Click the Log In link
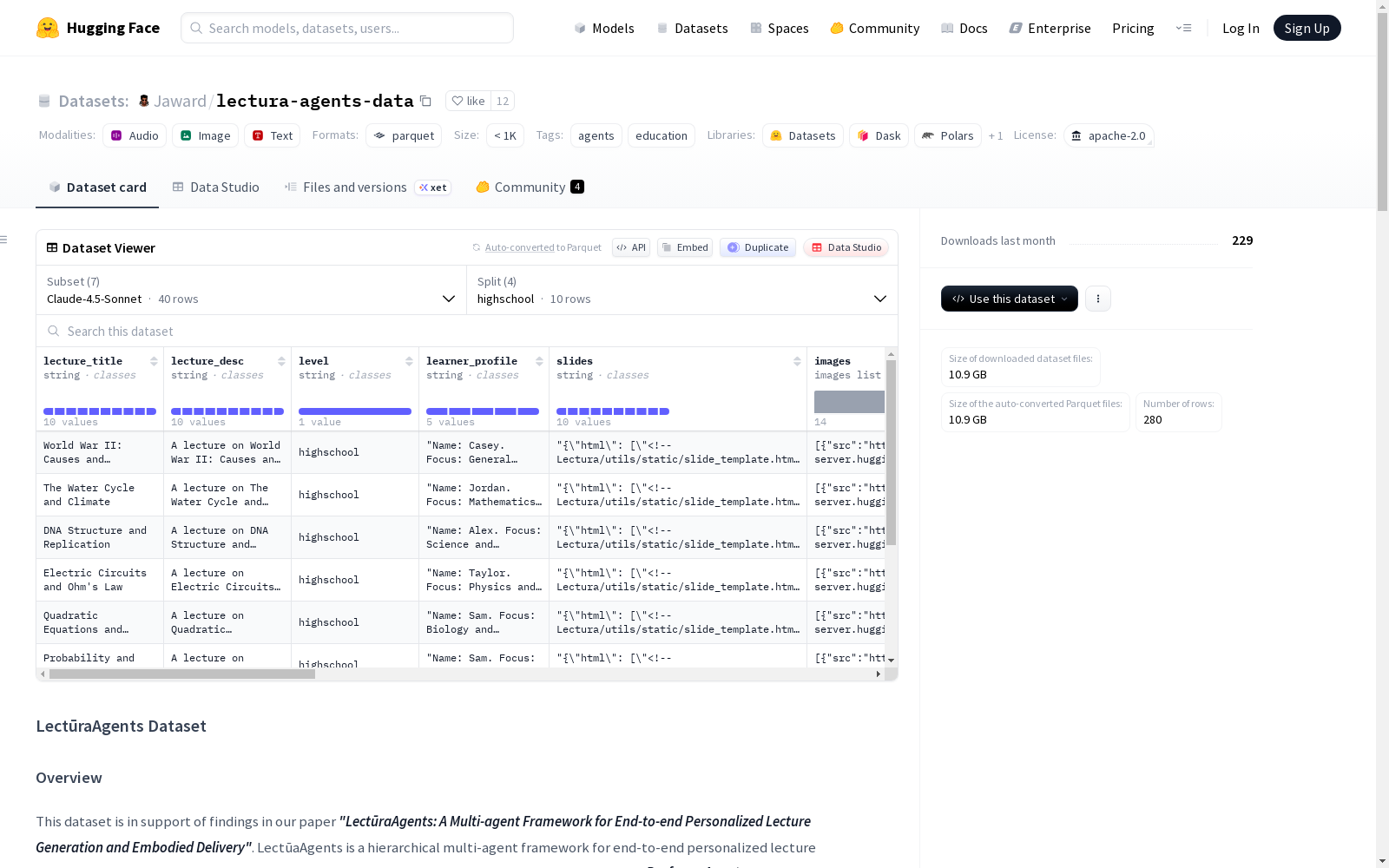This screenshot has height=868, width=1389. pos(1241,28)
